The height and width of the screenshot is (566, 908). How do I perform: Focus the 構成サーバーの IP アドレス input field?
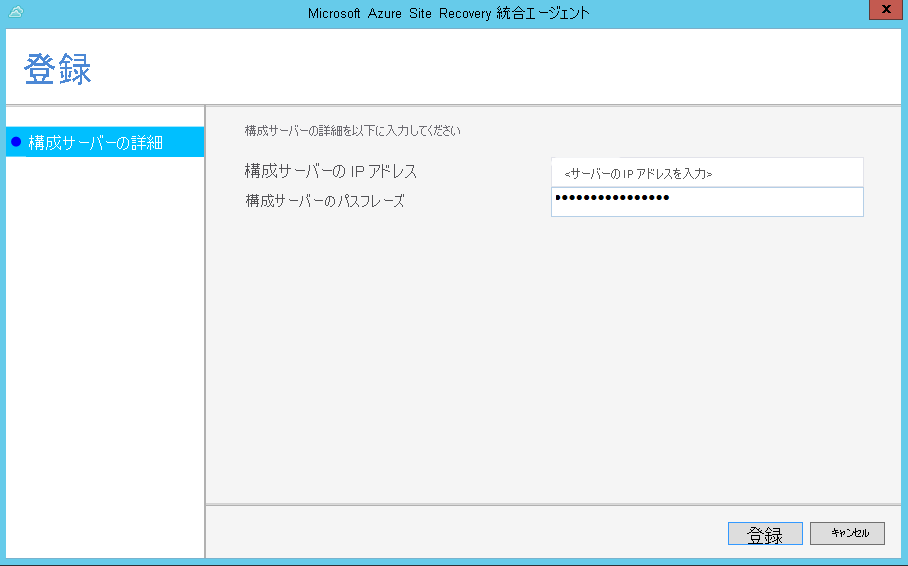[707, 173]
